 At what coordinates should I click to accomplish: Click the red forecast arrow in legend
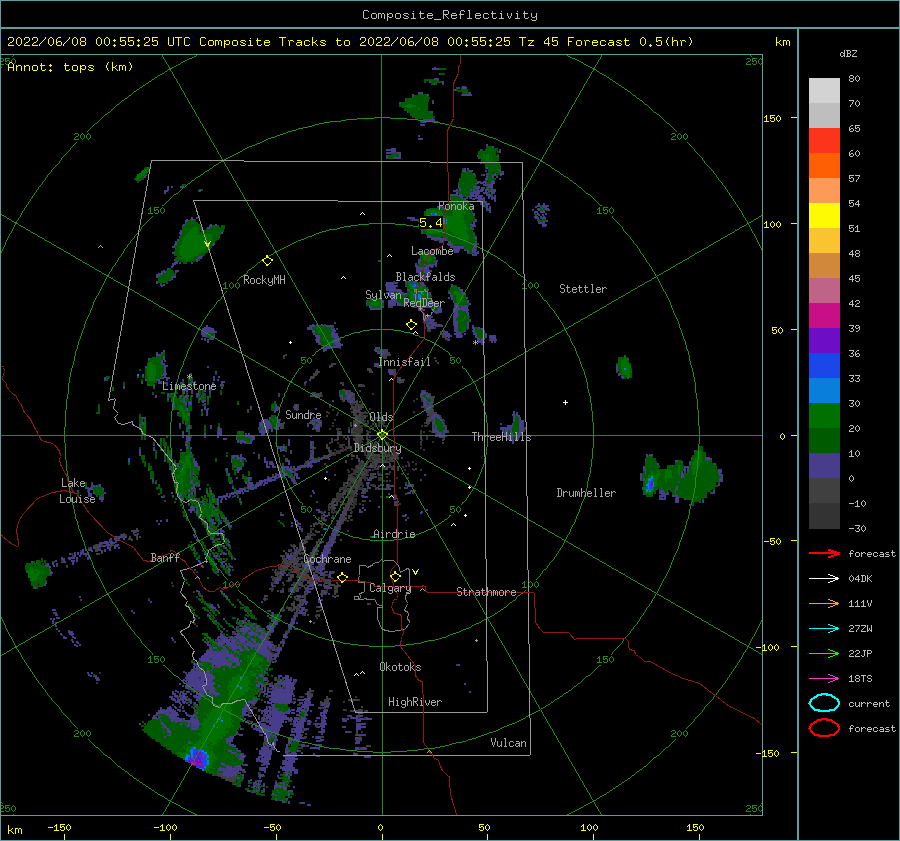824,553
